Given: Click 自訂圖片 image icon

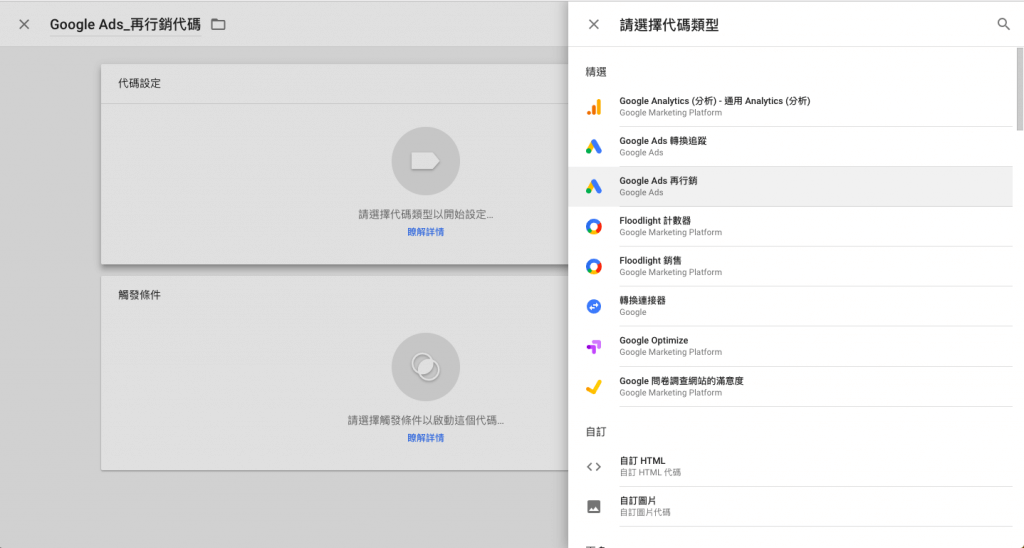Looking at the screenshot, I should point(594,507).
